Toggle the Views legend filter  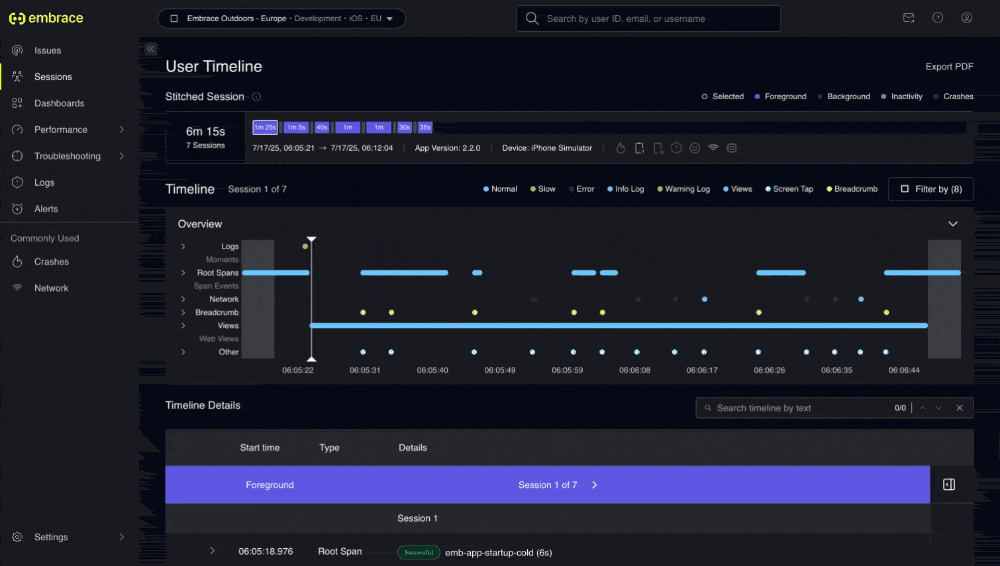737,190
